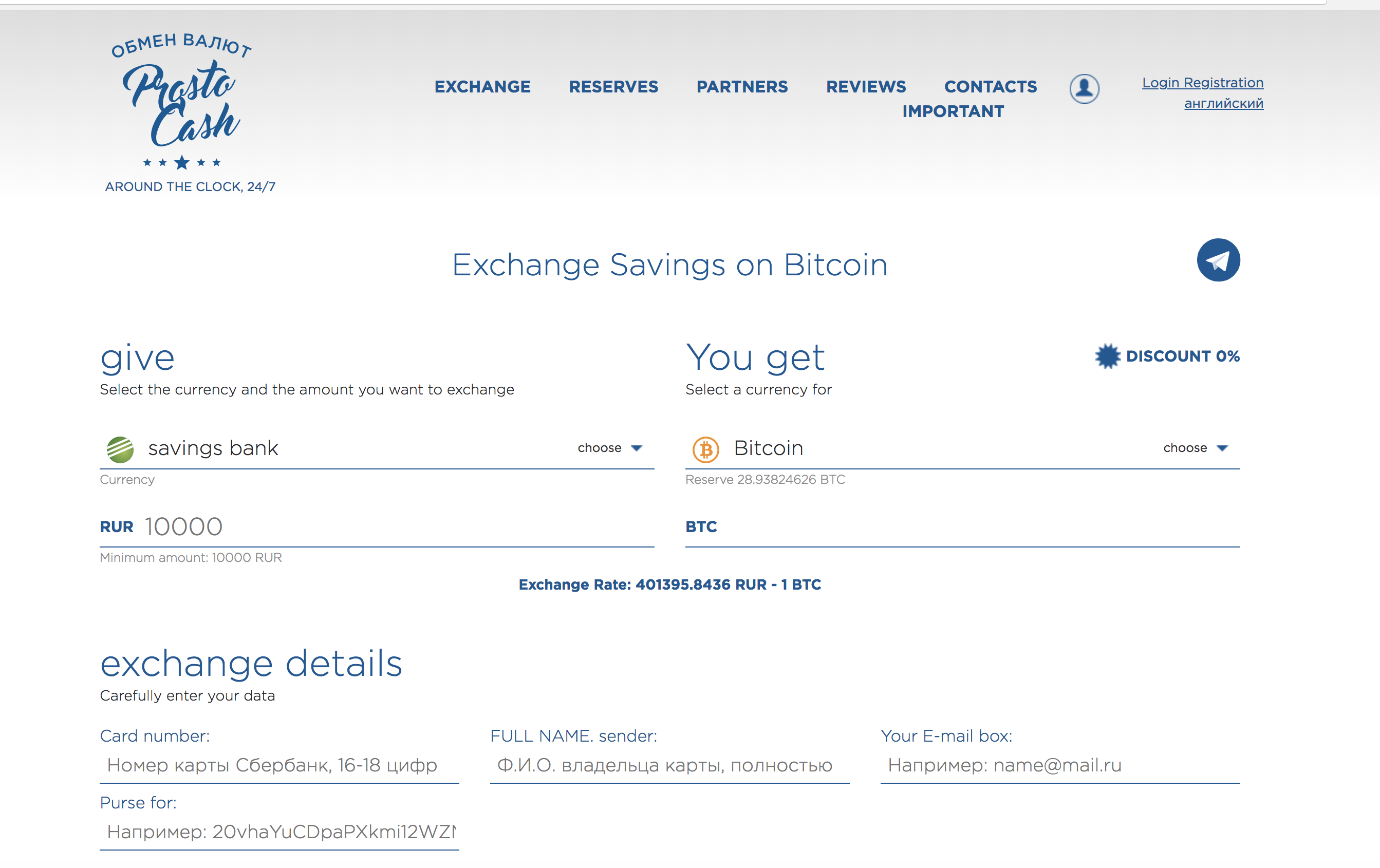The image size is (1380, 868).
Task: Focus the RUR amount input field
Action: tap(396, 526)
